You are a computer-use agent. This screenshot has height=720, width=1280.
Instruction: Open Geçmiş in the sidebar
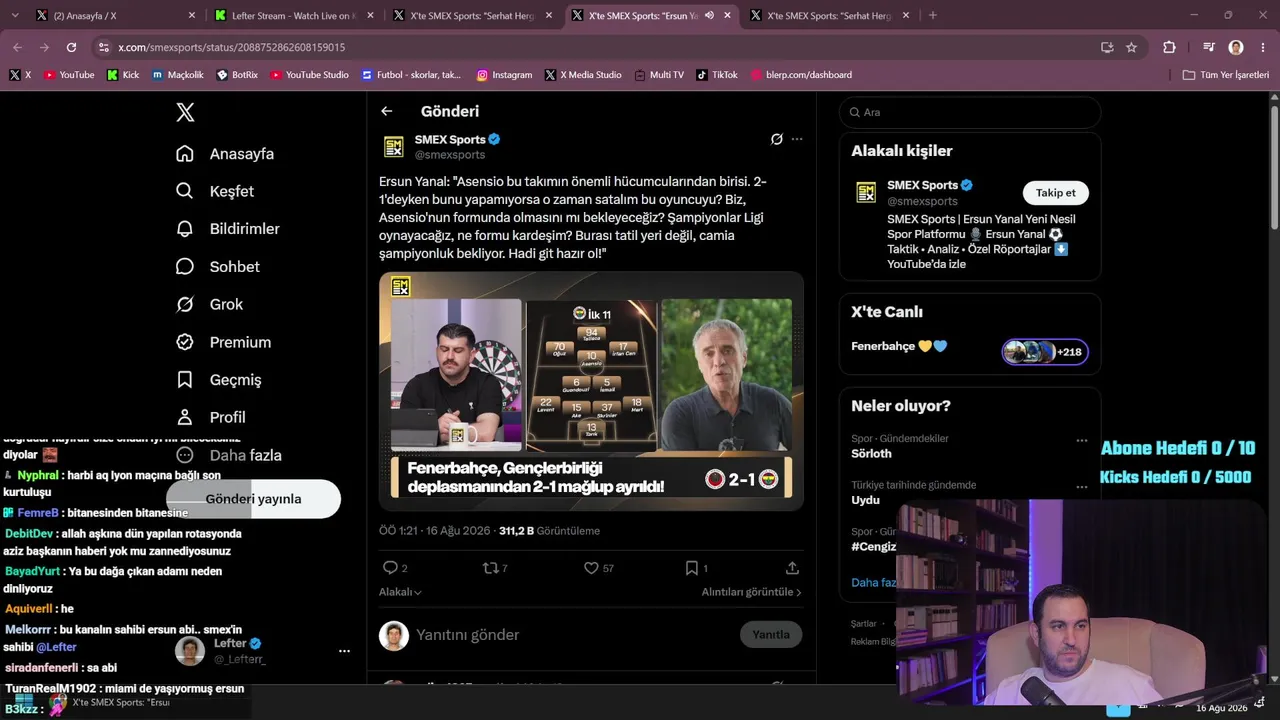(x=219, y=380)
